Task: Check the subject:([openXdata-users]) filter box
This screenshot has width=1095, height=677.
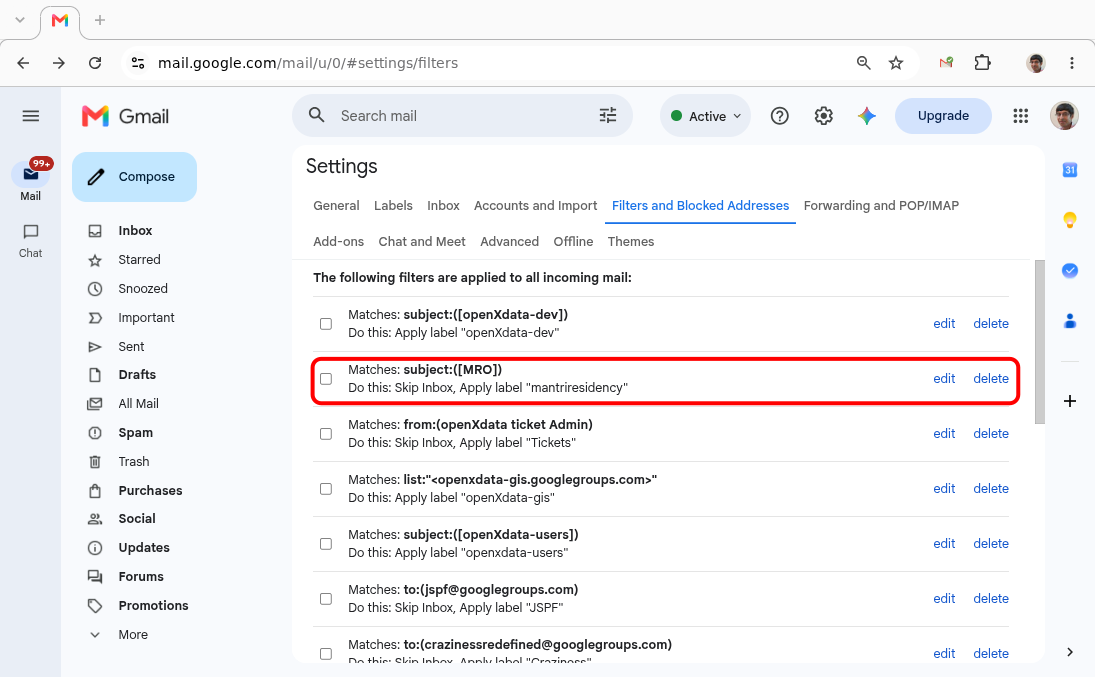Action: (326, 544)
